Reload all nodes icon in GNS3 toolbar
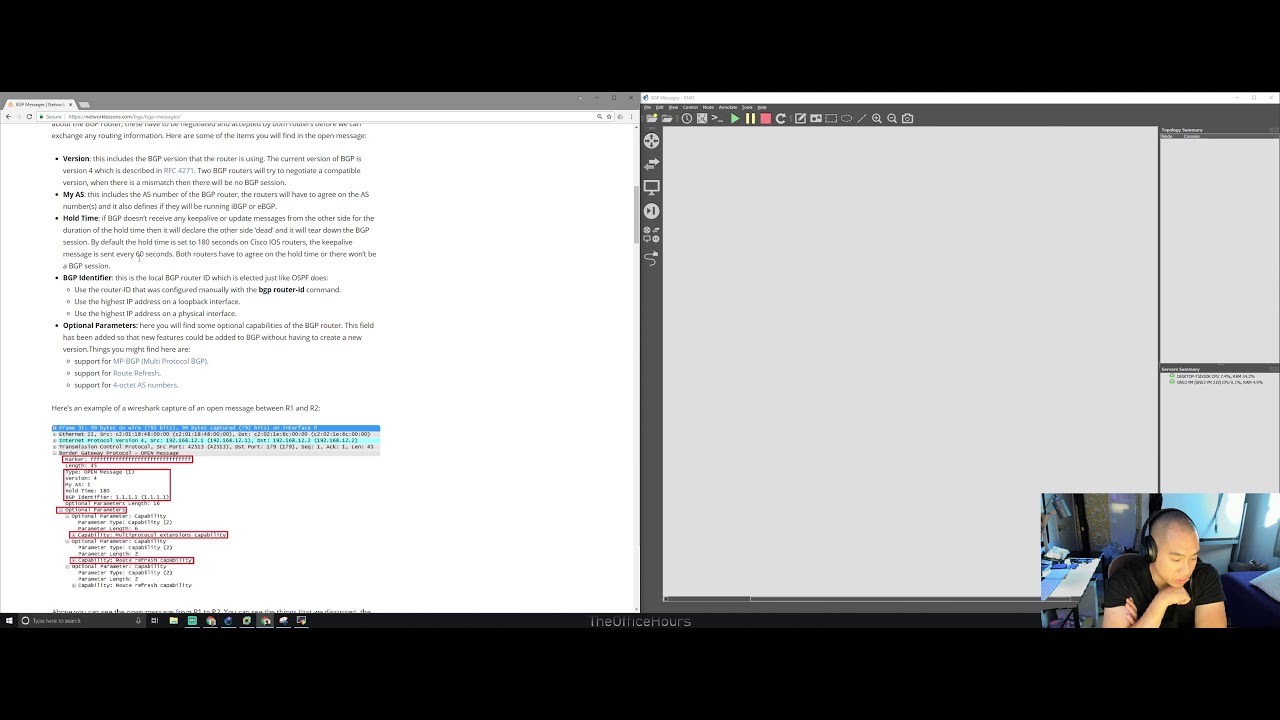Screen dimensions: 1280x720 (781, 118)
